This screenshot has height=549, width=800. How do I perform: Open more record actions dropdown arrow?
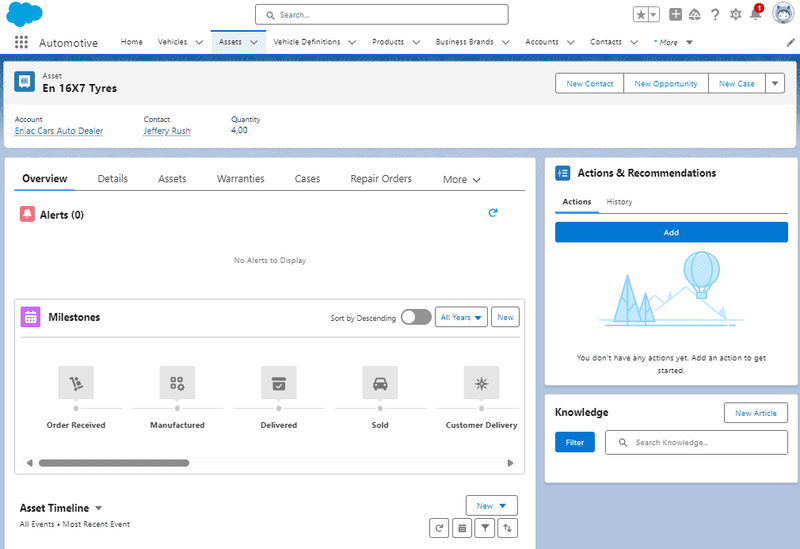point(774,83)
